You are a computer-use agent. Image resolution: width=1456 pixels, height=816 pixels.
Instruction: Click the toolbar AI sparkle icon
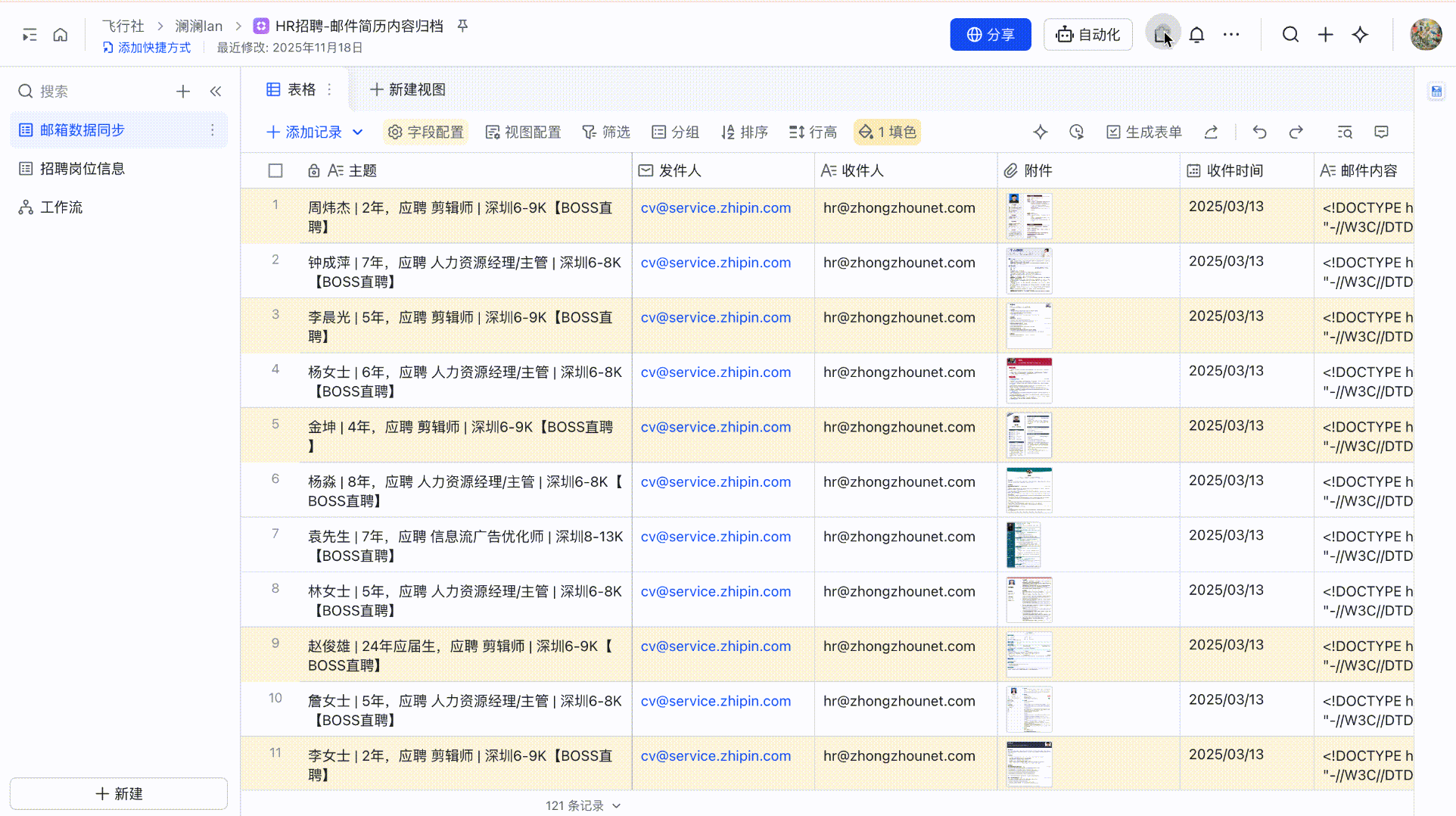[x=1041, y=132]
